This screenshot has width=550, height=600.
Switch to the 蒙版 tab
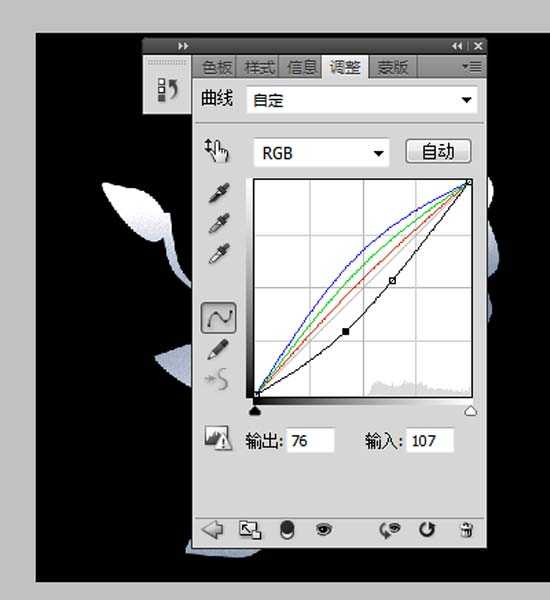click(392, 67)
